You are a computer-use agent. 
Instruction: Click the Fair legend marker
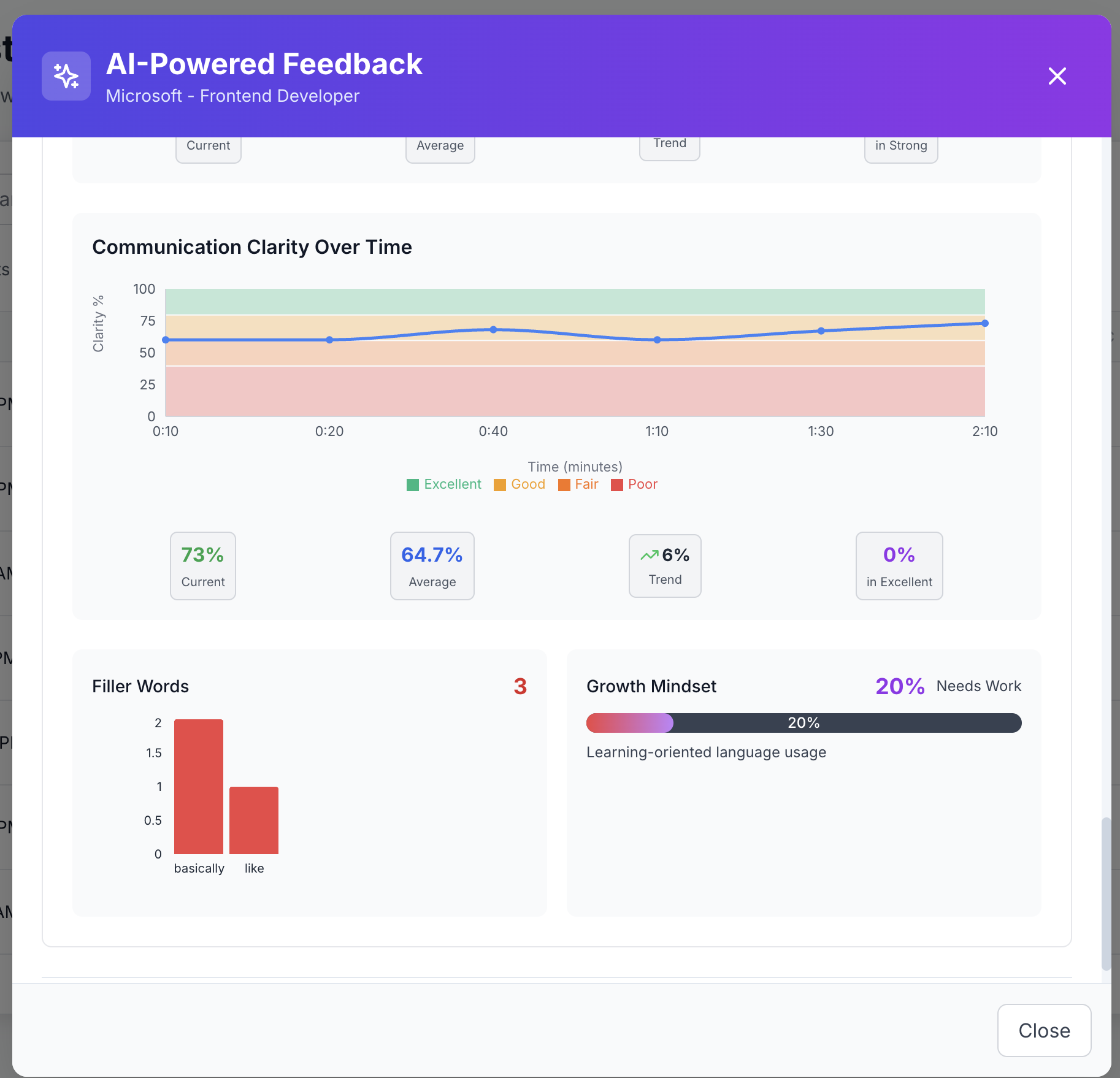tap(564, 484)
